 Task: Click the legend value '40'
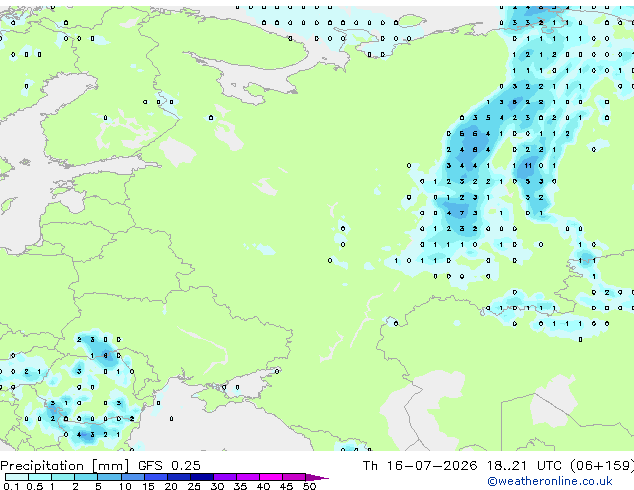[x=263, y=486]
